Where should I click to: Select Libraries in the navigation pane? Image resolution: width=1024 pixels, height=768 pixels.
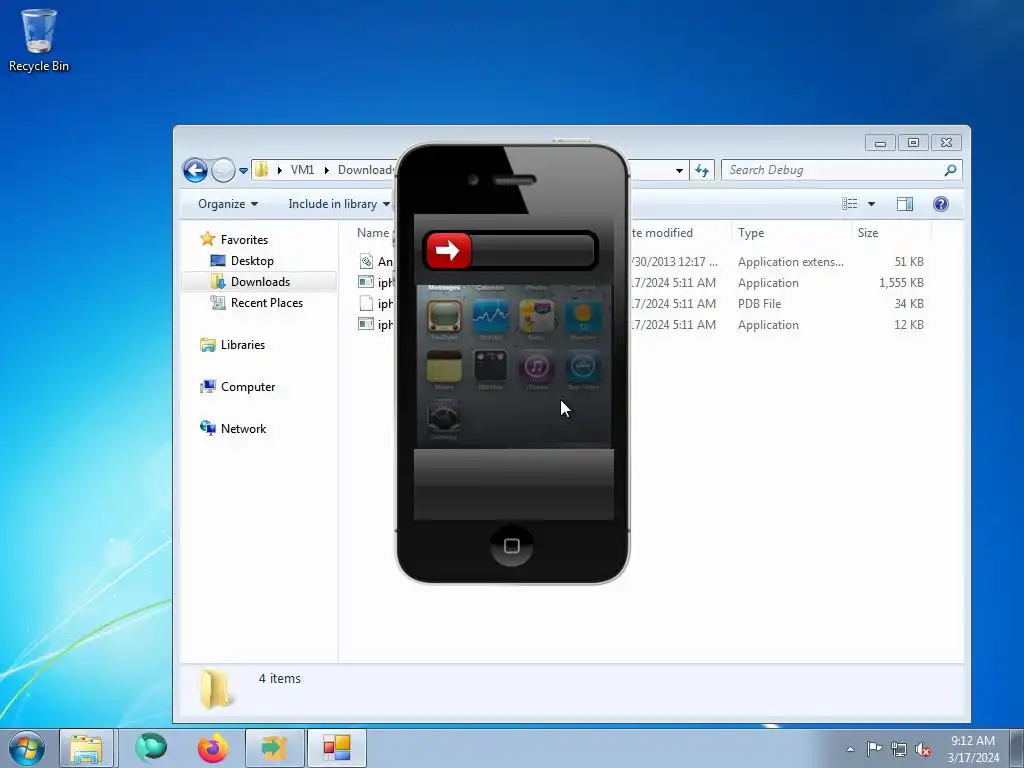pyautogui.click(x=242, y=345)
